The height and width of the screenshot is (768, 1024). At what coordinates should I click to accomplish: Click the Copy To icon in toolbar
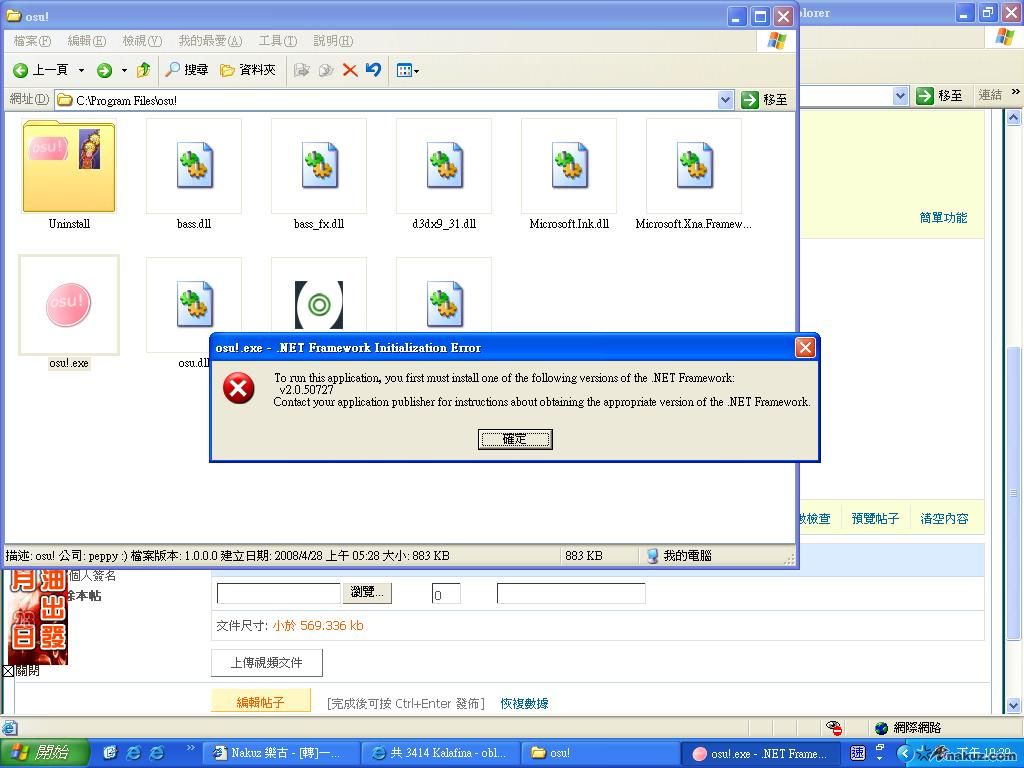click(326, 70)
